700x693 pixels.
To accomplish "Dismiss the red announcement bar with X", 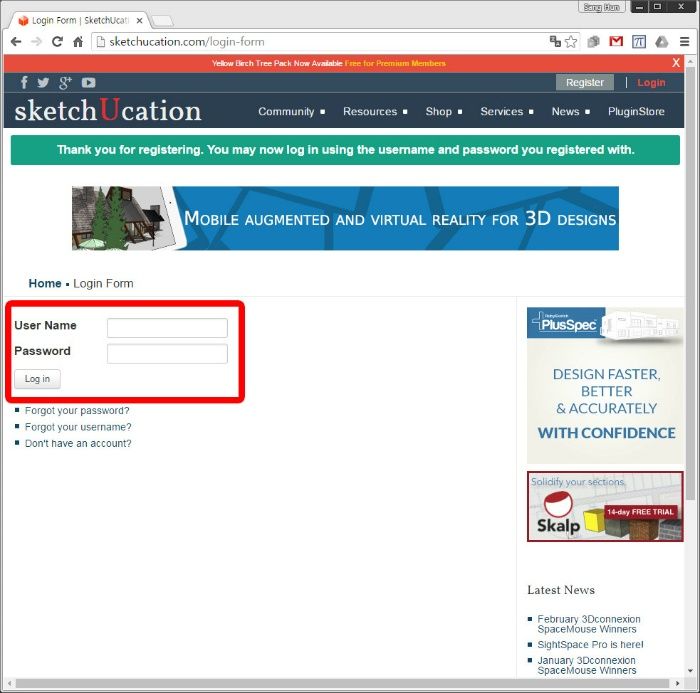I will point(676,63).
